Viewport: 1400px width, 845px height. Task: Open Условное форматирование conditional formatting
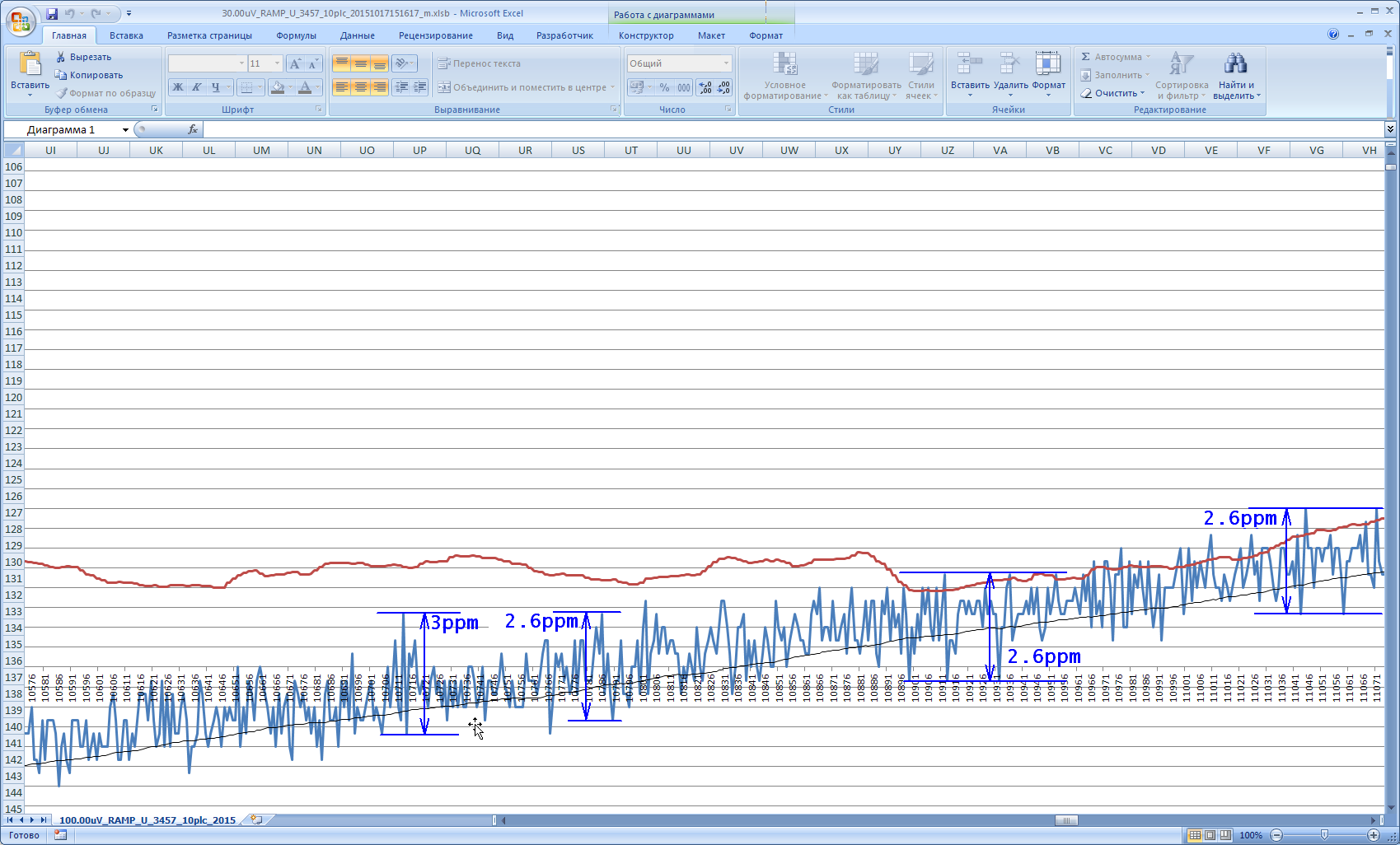click(x=784, y=75)
